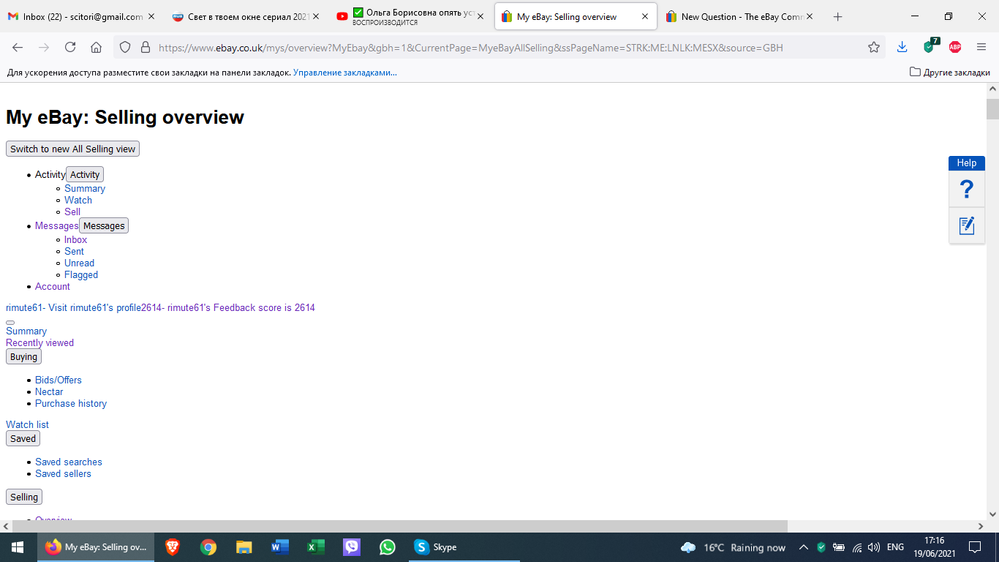Open the green shield extension icon
999x562 pixels.
tap(930, 46)
